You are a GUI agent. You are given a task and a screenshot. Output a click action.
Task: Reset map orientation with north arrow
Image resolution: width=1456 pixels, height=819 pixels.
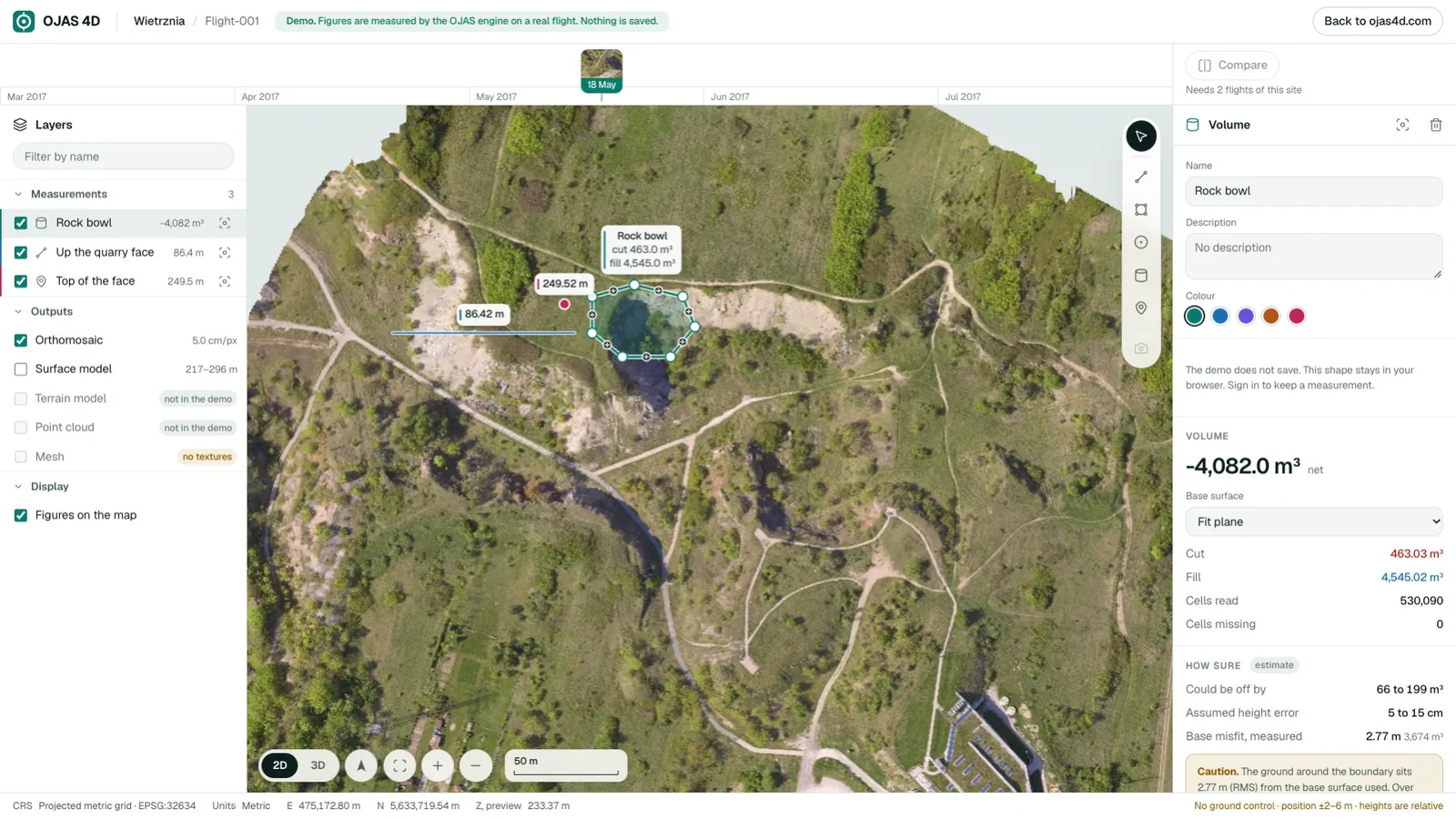coord(361,766)
